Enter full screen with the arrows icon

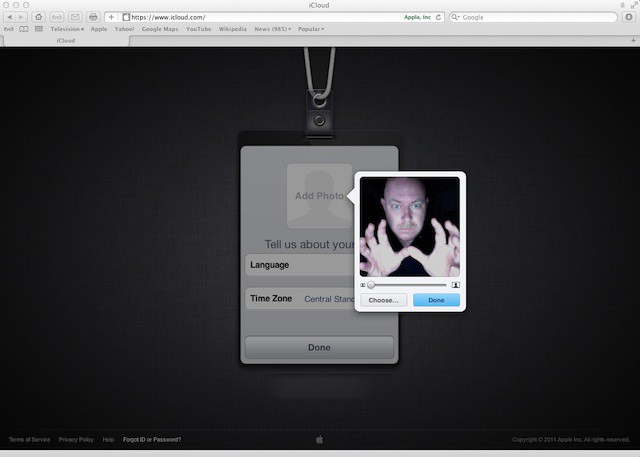tap(633, 5)
